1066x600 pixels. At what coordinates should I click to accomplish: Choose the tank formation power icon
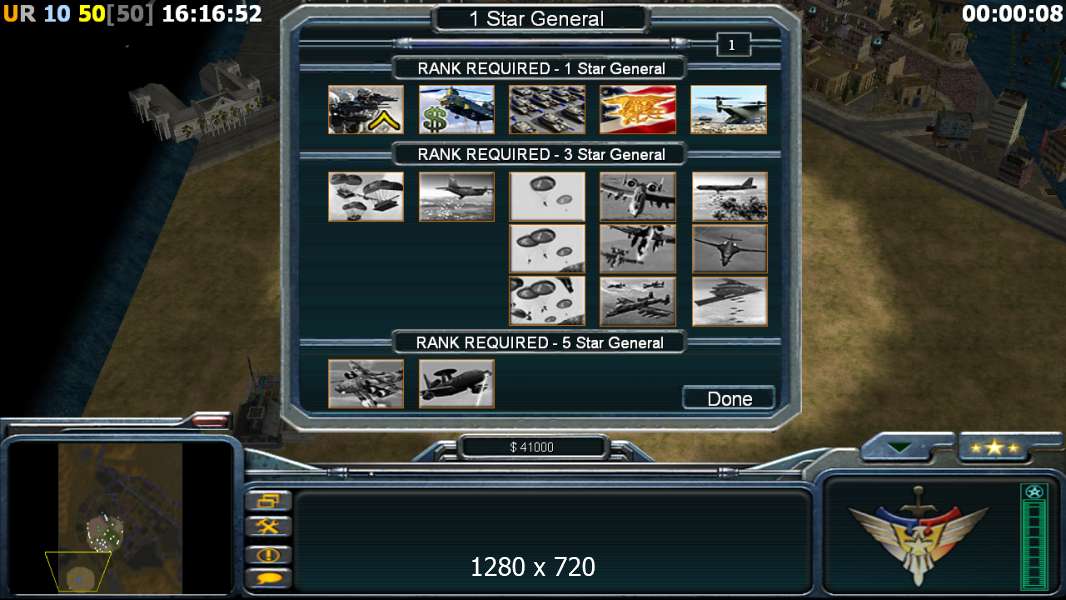tap(547, 109)
